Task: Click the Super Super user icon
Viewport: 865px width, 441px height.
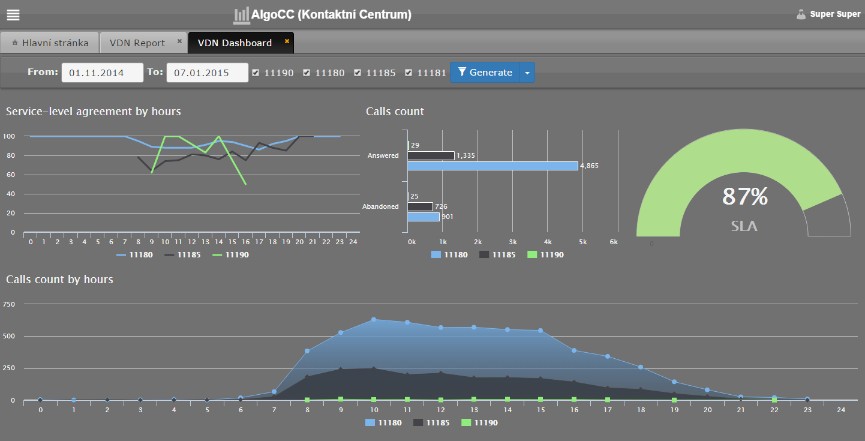Action: pos(800,15)
